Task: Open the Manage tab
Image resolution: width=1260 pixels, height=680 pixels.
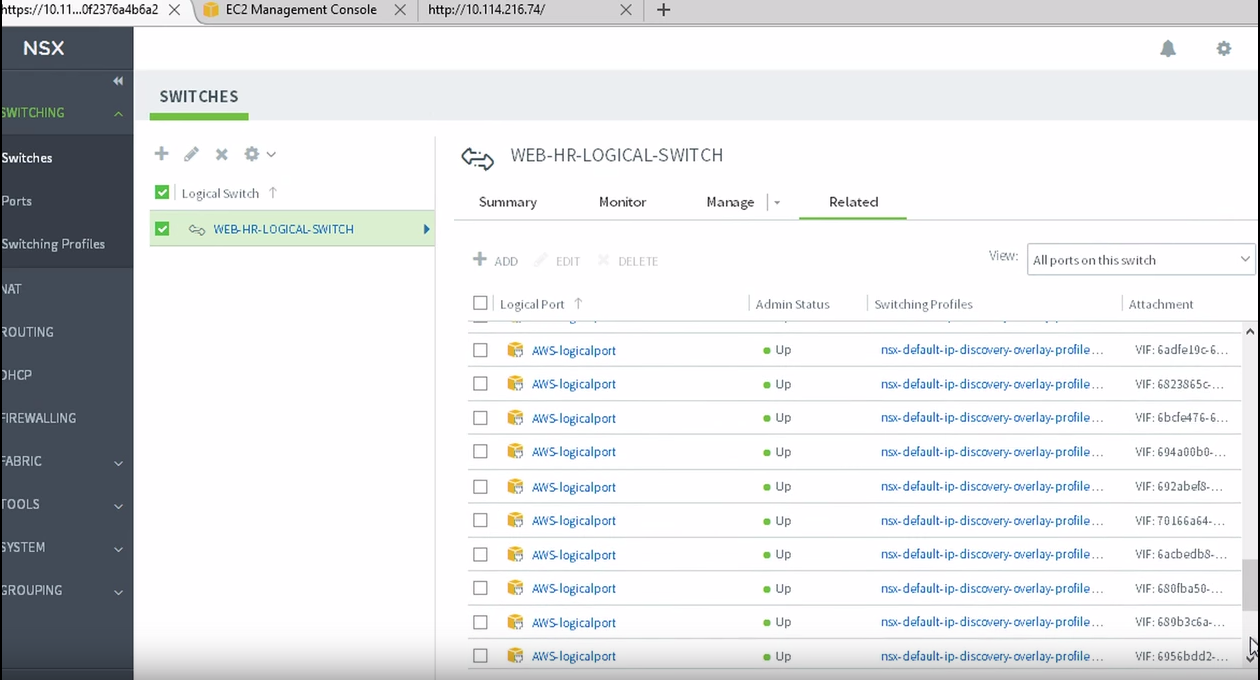Action: pyautogui.click(x=730, y=202)
